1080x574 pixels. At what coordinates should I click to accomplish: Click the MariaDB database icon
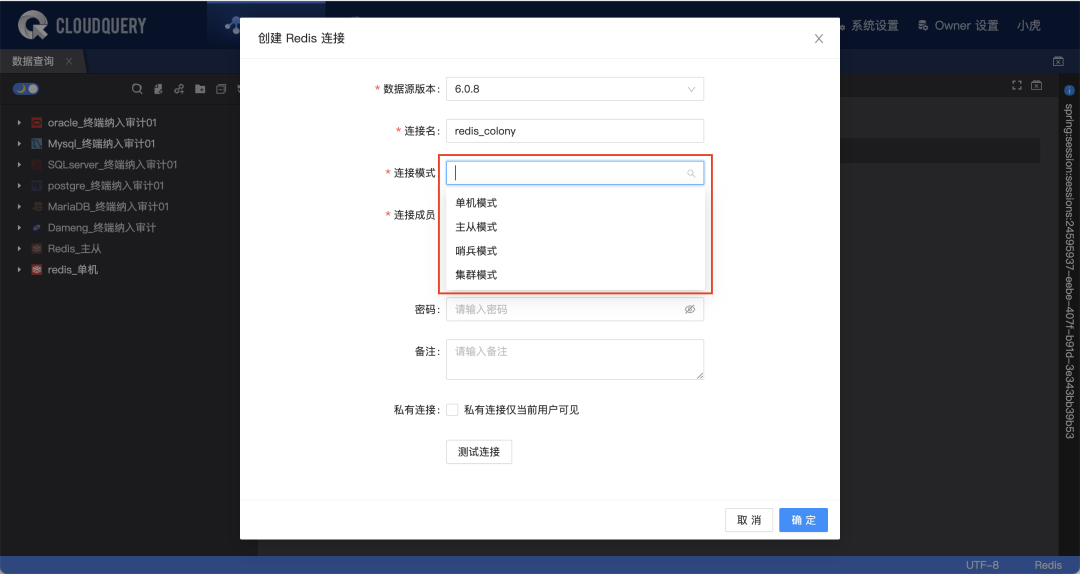point(37,207)
